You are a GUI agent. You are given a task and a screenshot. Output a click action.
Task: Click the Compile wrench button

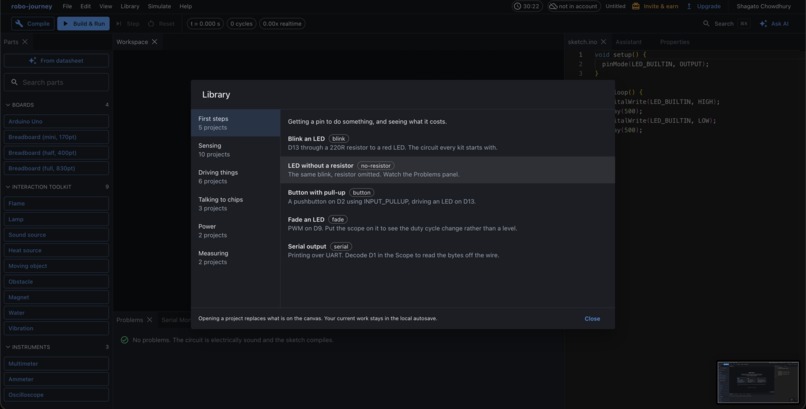33,24
